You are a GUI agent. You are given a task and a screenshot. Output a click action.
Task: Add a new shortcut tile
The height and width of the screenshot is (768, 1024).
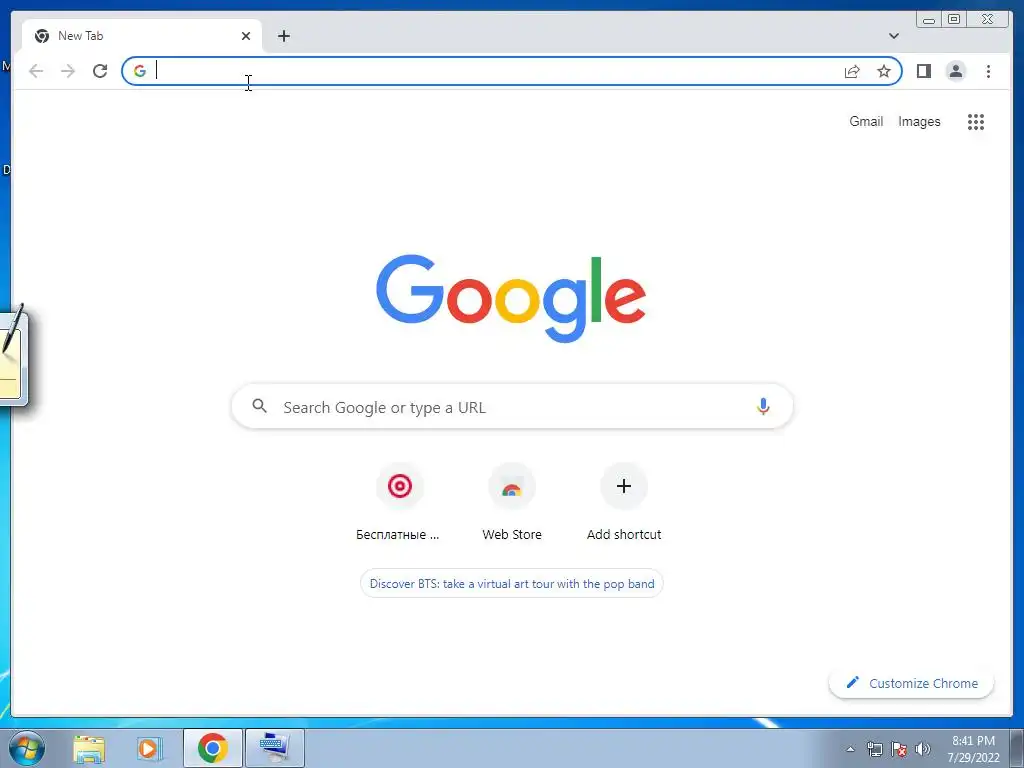[x=624, y=502]
